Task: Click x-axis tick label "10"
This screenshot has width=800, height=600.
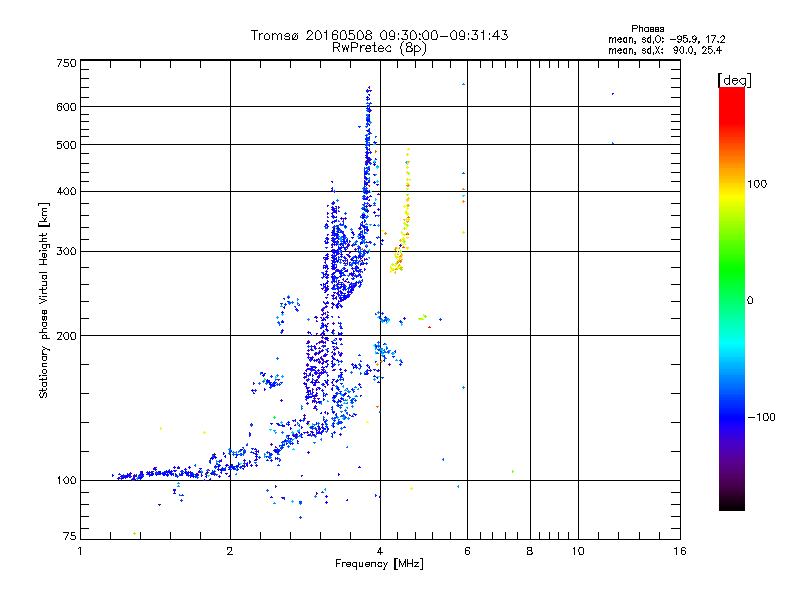Action: [578, 551]
